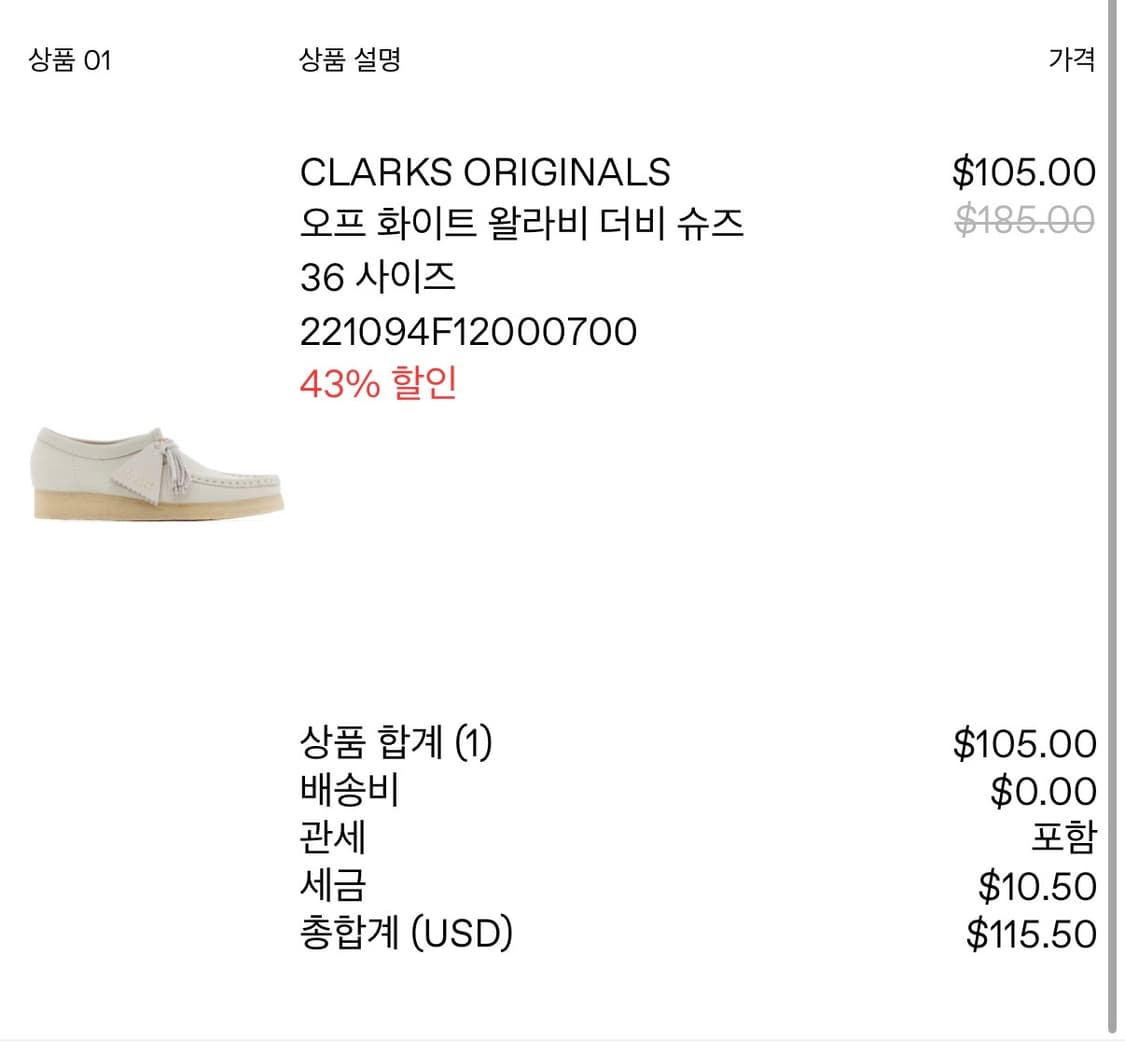Image resolution: width=1125 pixels, height=1050 pixels.
Task: Click the 상품 합계 (1) subtotal label
Action: [x=396, y=743]
